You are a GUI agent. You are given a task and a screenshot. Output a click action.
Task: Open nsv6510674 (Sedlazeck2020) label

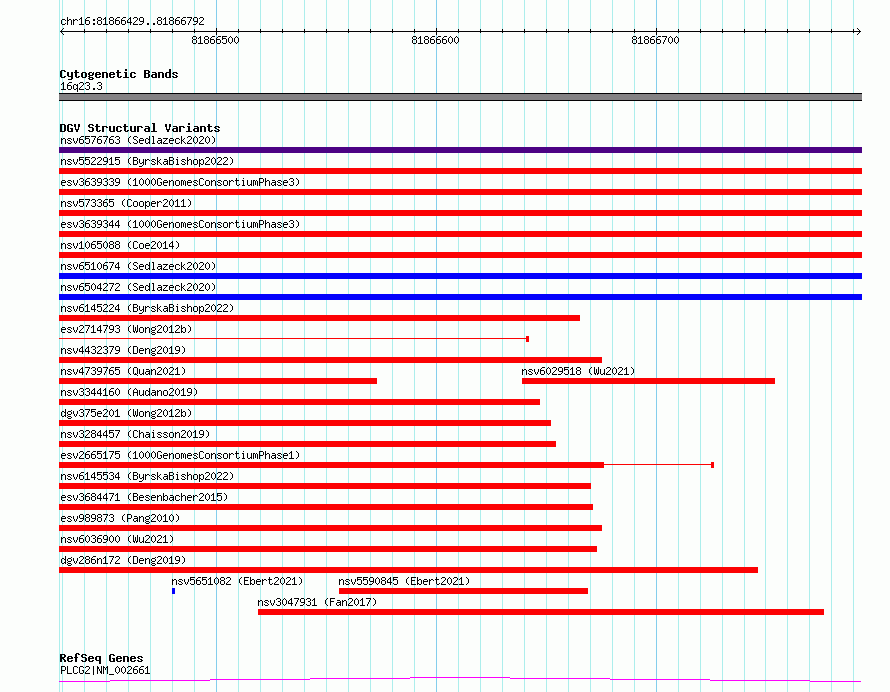click(x=138, y=266)
